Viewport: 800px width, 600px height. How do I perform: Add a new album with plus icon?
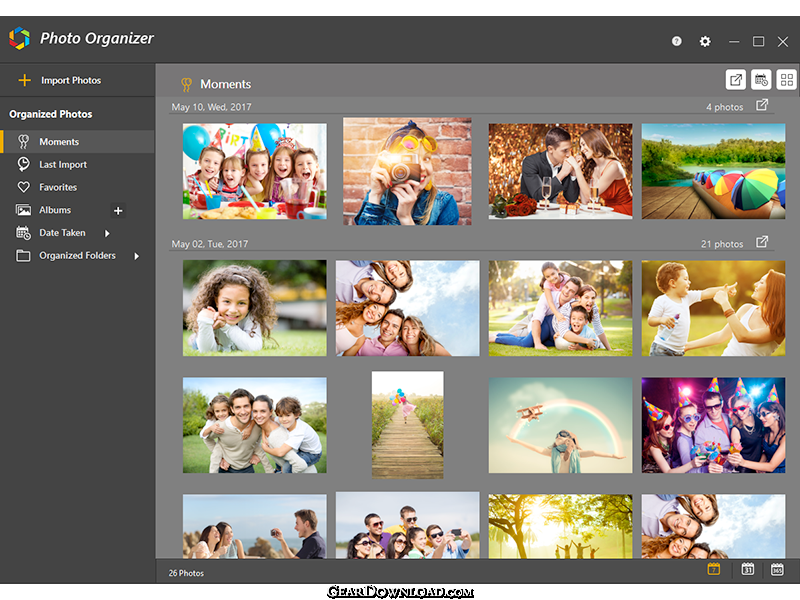(118, 210)
